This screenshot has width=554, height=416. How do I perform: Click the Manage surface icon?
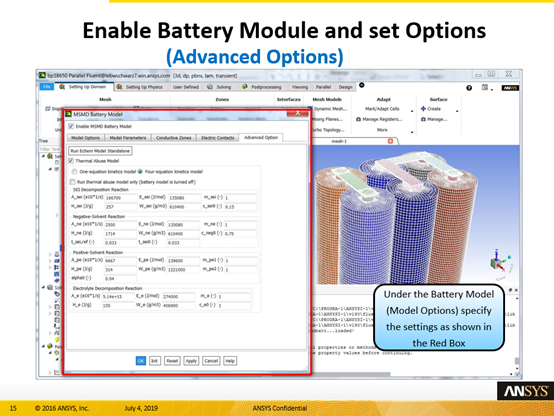pyautogui.click(x=423, y=119)
